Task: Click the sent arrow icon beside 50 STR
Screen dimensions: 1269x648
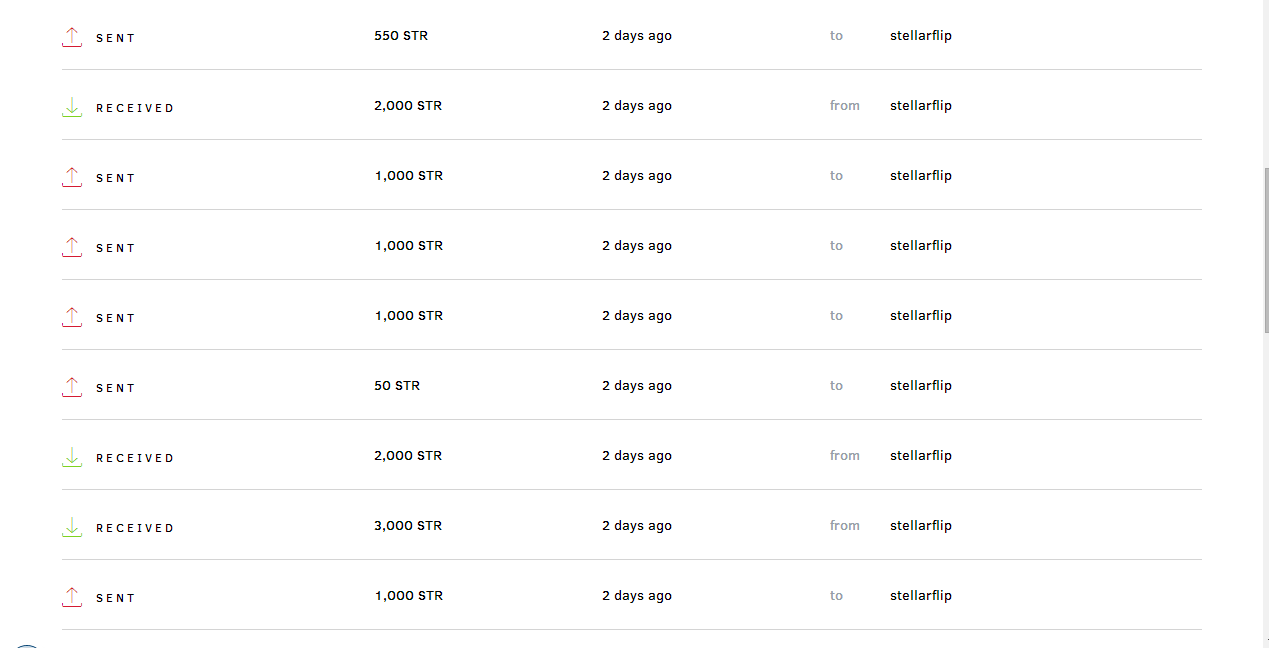Action: tap(72, 387)
